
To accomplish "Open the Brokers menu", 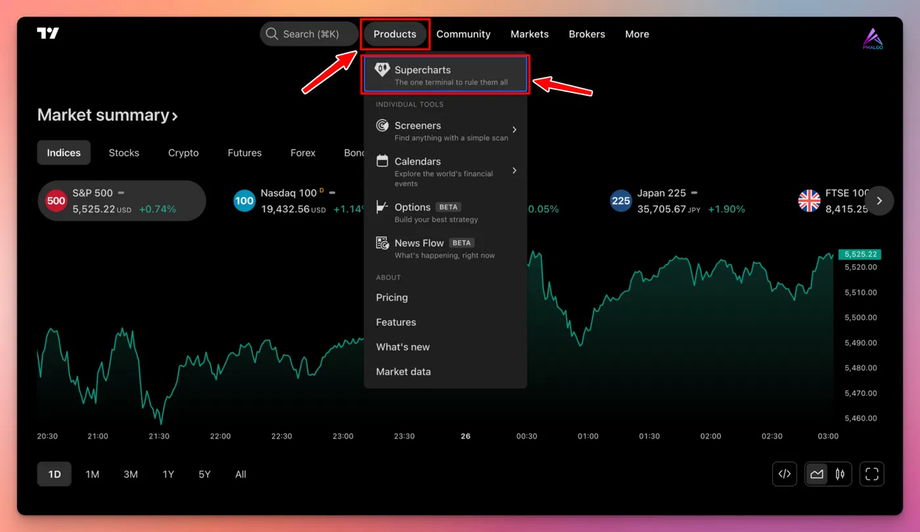I will pyautogui.click(x=587, y=34).
